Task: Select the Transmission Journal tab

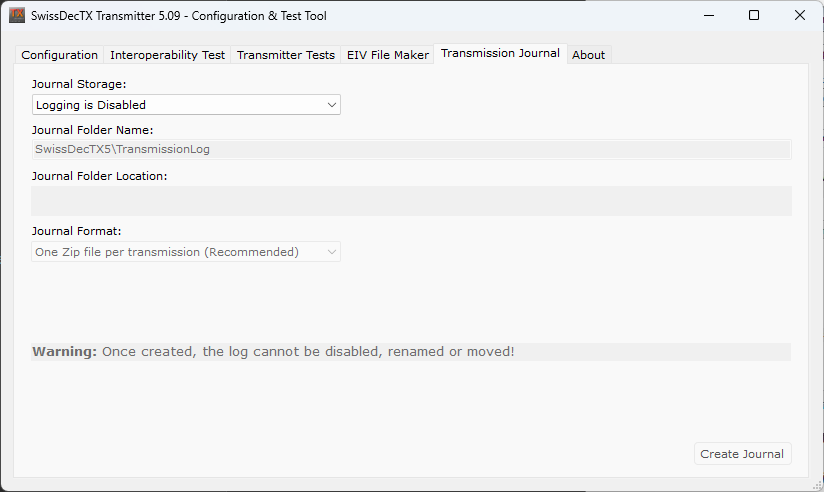Action: pos(500,54)
